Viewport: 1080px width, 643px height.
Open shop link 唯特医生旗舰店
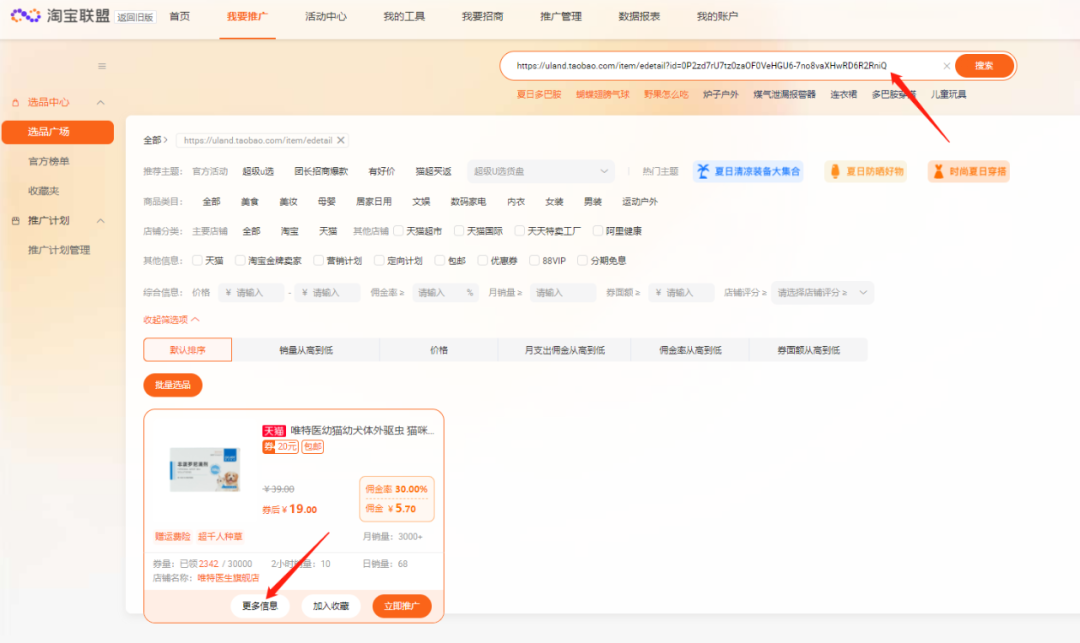[229, 578]
